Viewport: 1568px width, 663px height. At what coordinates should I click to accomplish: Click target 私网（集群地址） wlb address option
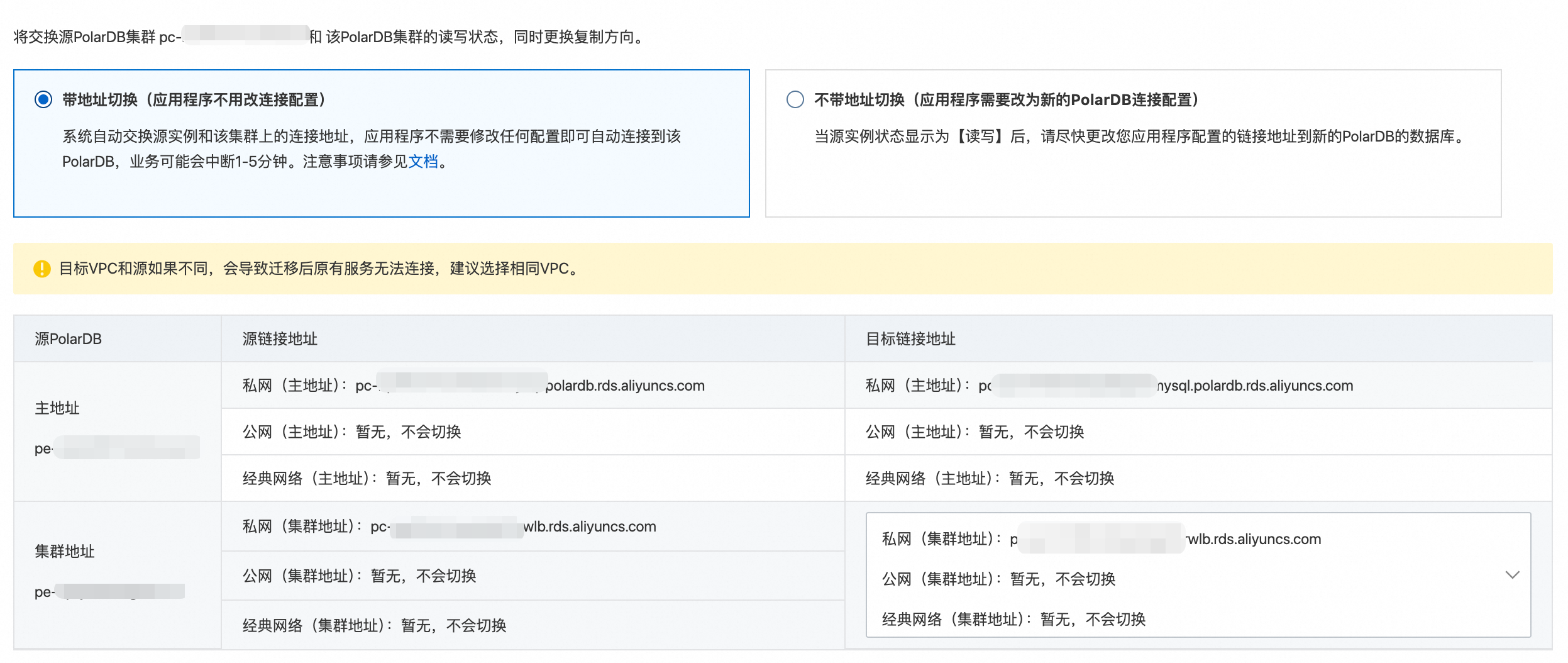pyautogui.click(x=1101, y=539)
